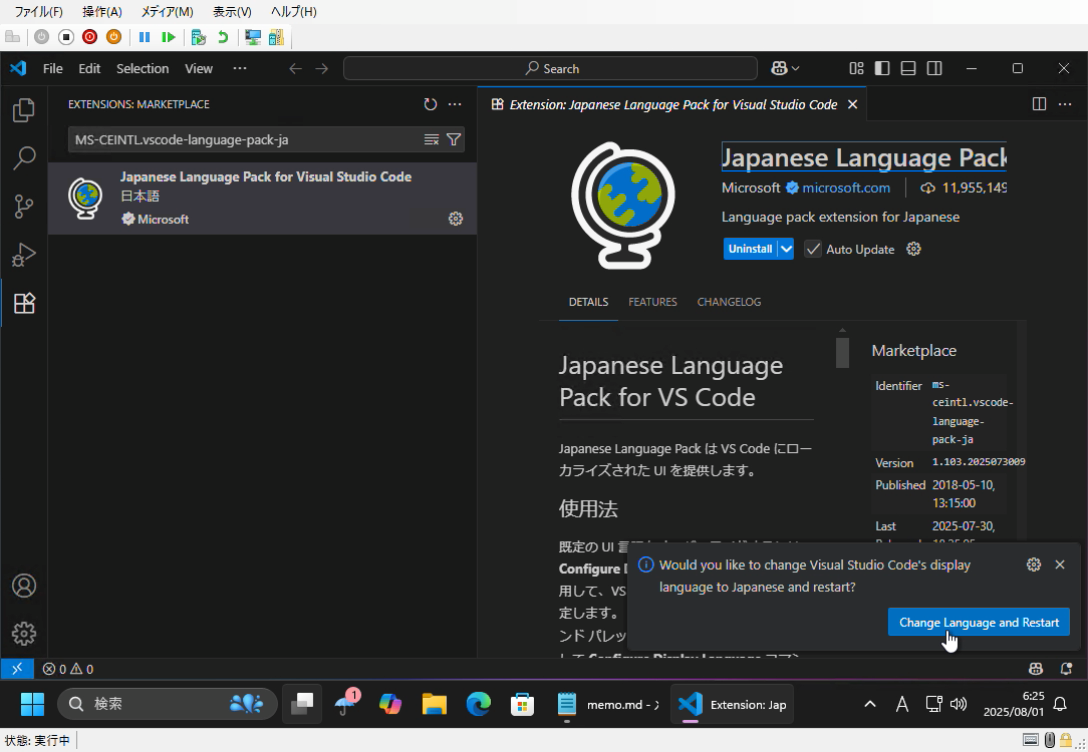
Task: Open manage gear for Japanese Language Pack row
Action: click(x=455, y=219)
